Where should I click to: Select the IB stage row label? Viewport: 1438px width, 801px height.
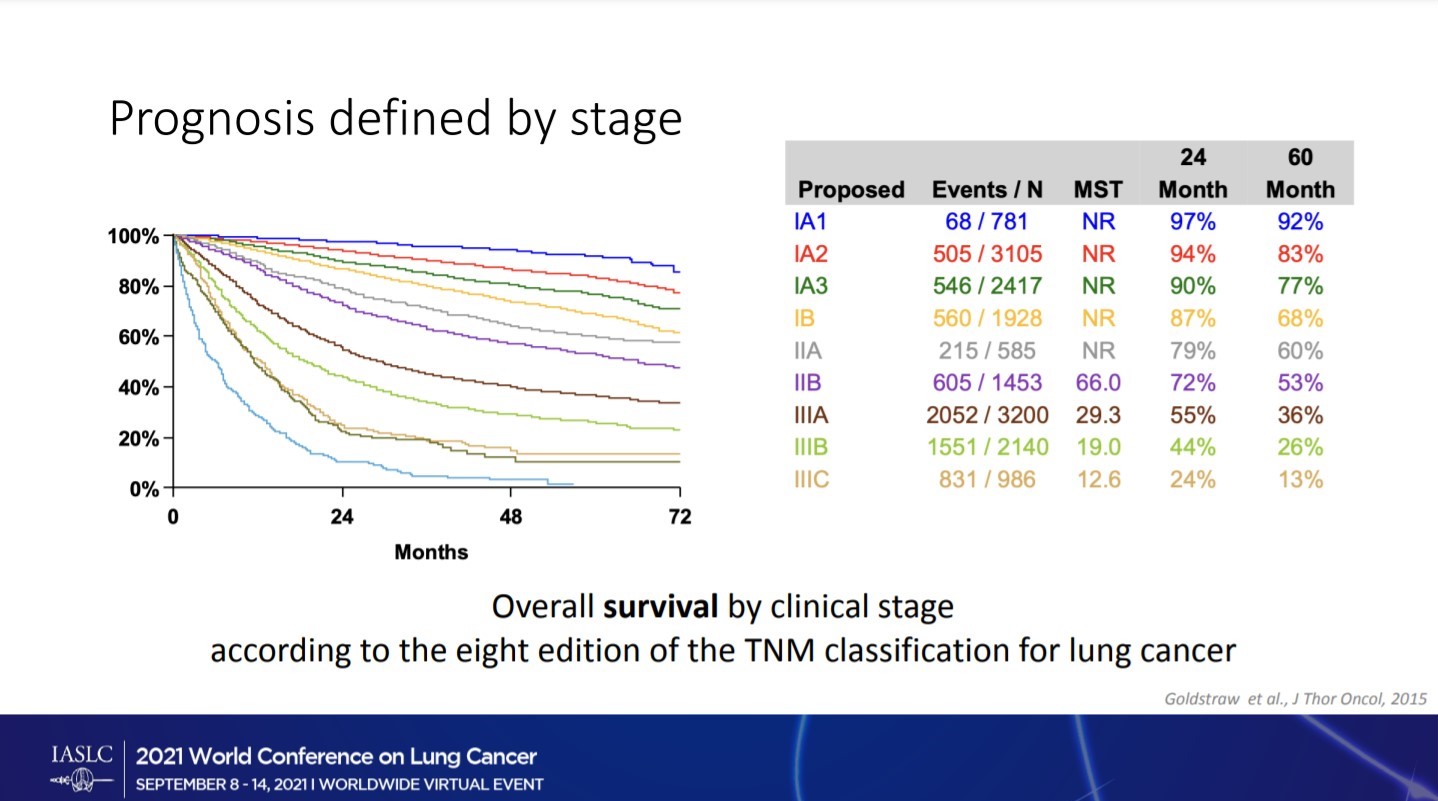tap(805, 318)
